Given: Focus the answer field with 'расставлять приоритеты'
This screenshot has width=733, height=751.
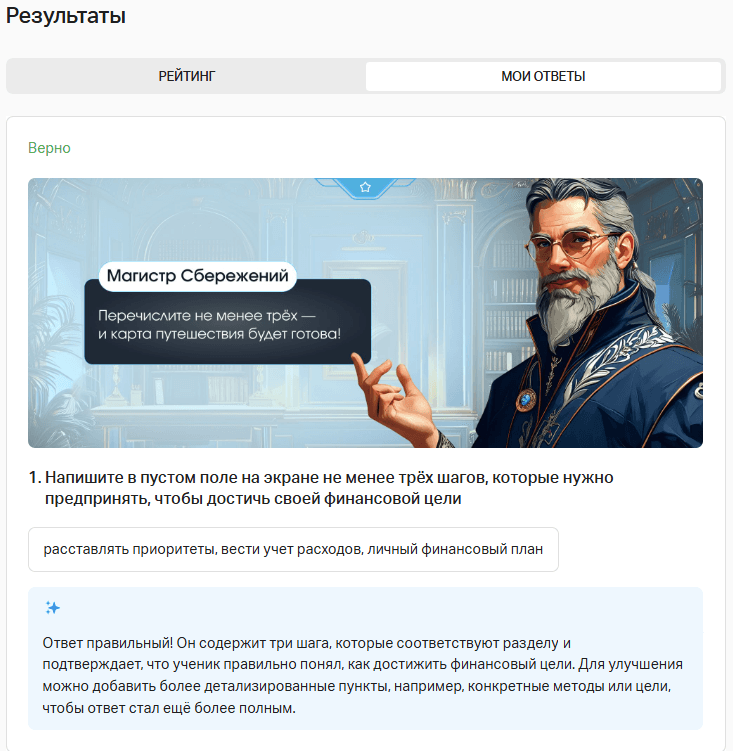Looking at the screenshot, I should pos(293,549).
